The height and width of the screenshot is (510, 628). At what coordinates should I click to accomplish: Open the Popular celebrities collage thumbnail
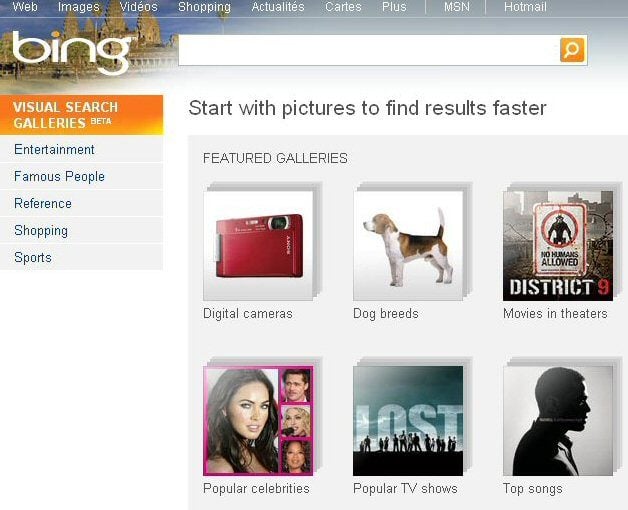258,421
